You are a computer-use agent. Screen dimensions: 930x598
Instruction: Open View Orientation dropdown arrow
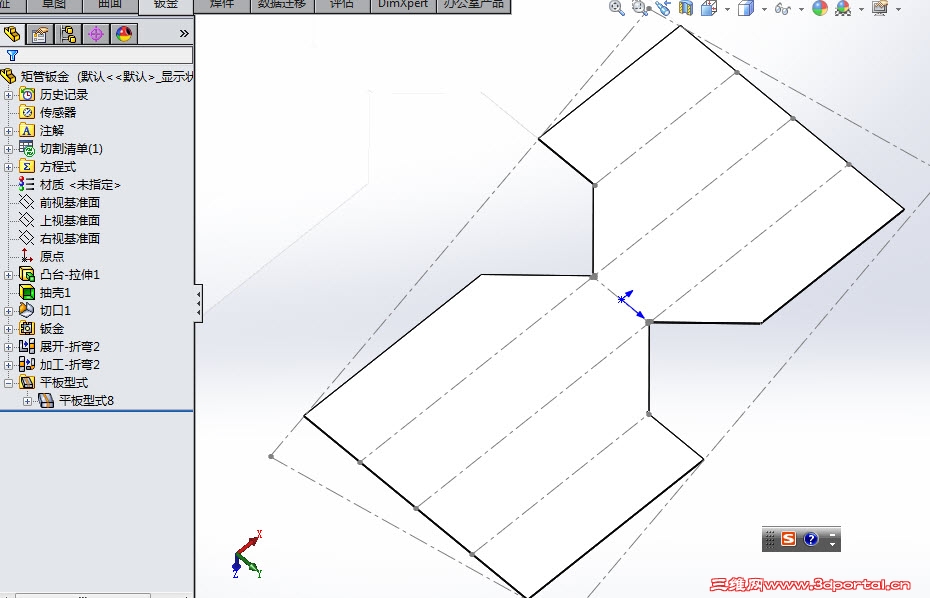click(x=727, y=9)
